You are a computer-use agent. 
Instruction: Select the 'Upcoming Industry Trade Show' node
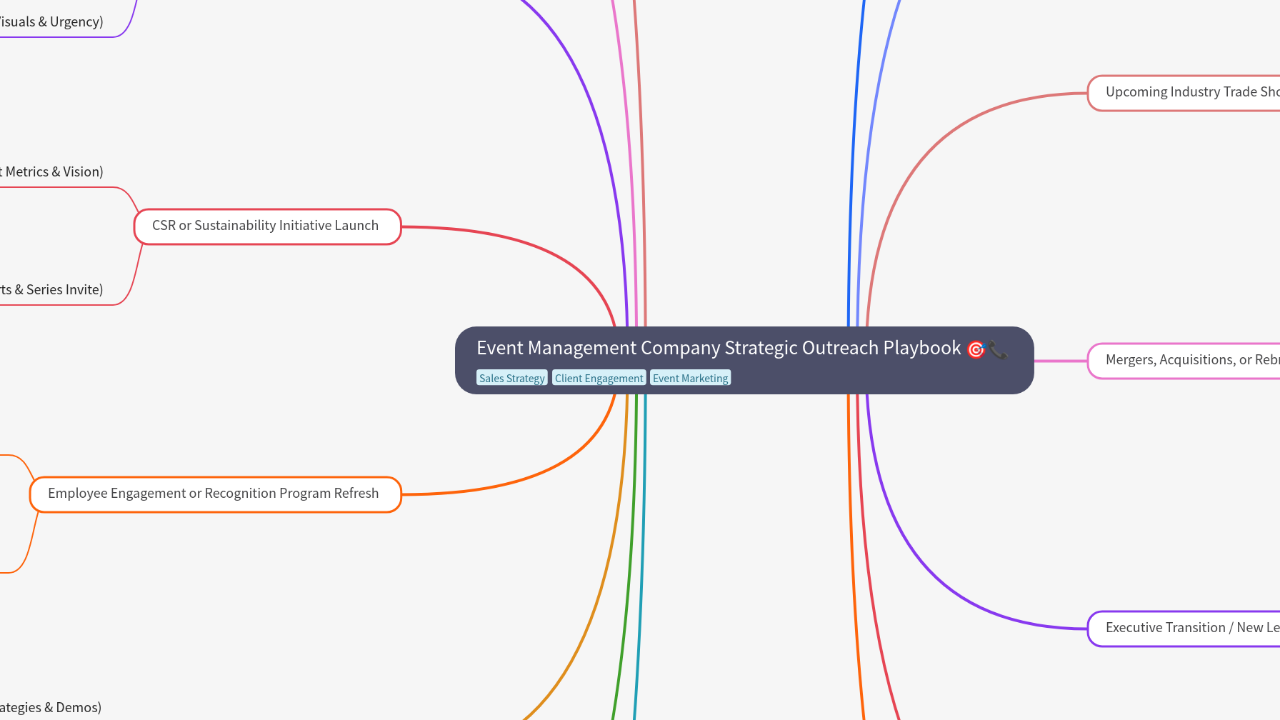(x=1190, y=92)
